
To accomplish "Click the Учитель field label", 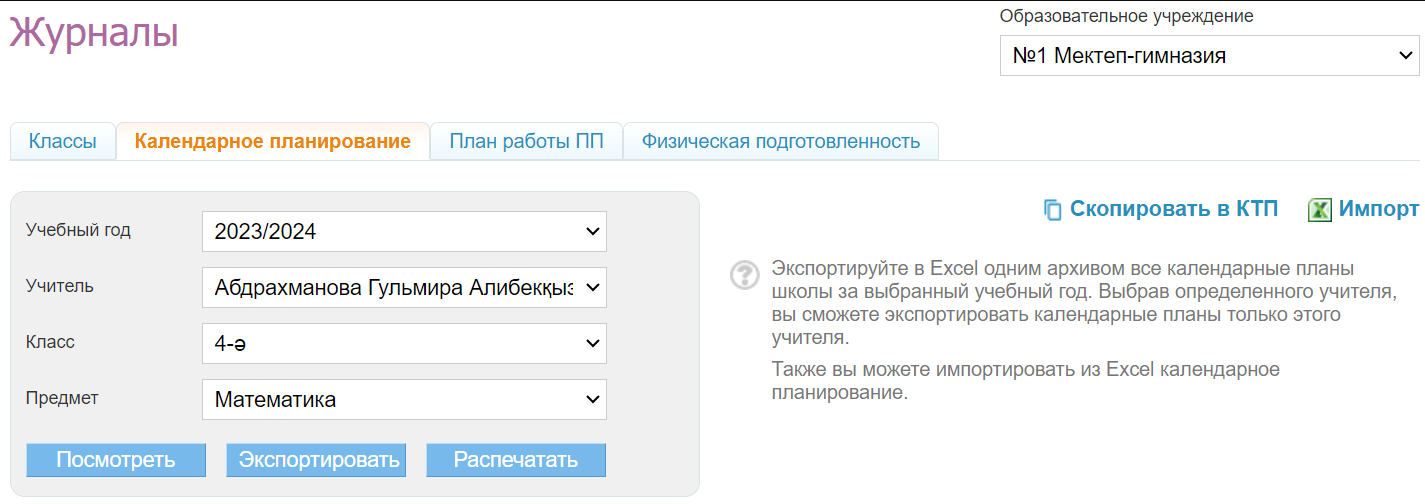I will [60, 286].
